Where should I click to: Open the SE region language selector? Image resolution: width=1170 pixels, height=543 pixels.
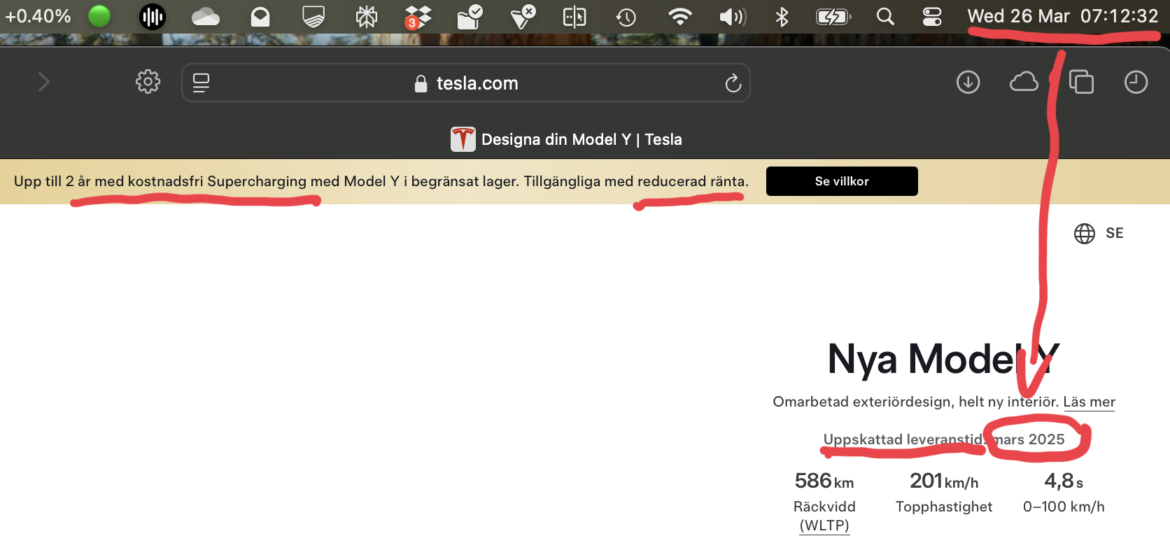tap(1098, 233)
